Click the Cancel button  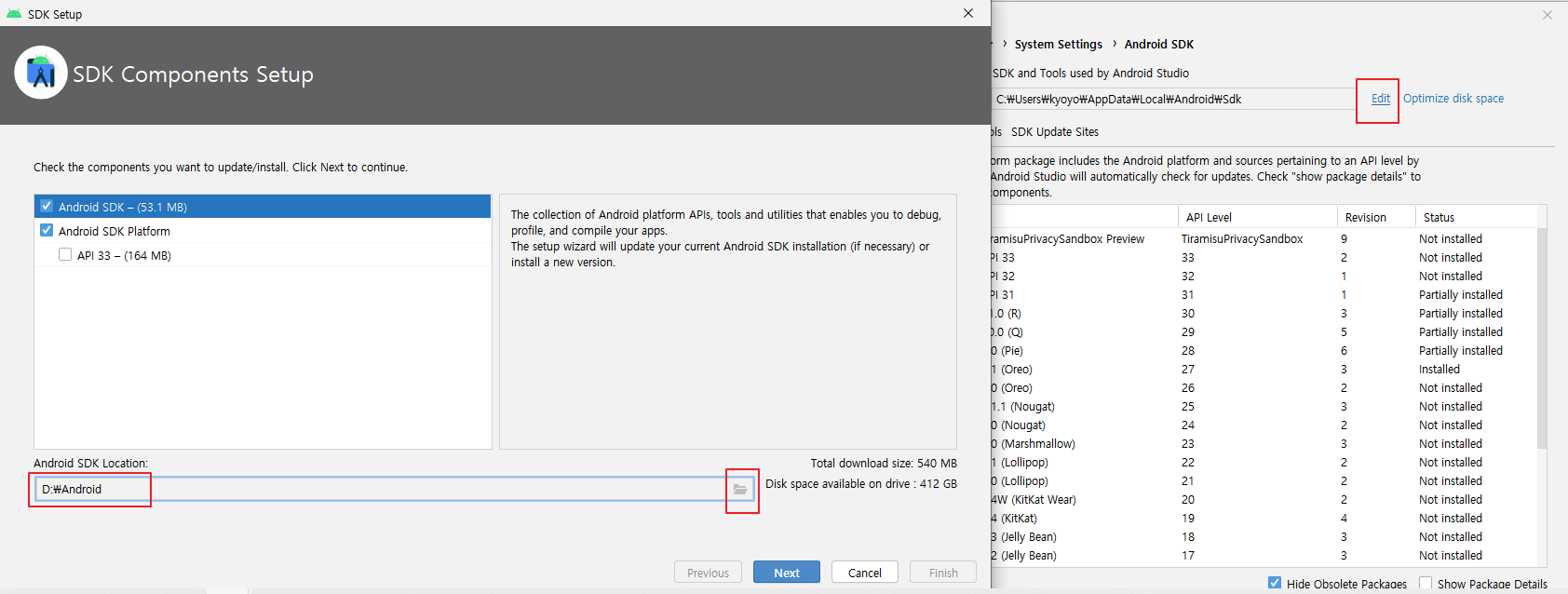tap(865, 573)
